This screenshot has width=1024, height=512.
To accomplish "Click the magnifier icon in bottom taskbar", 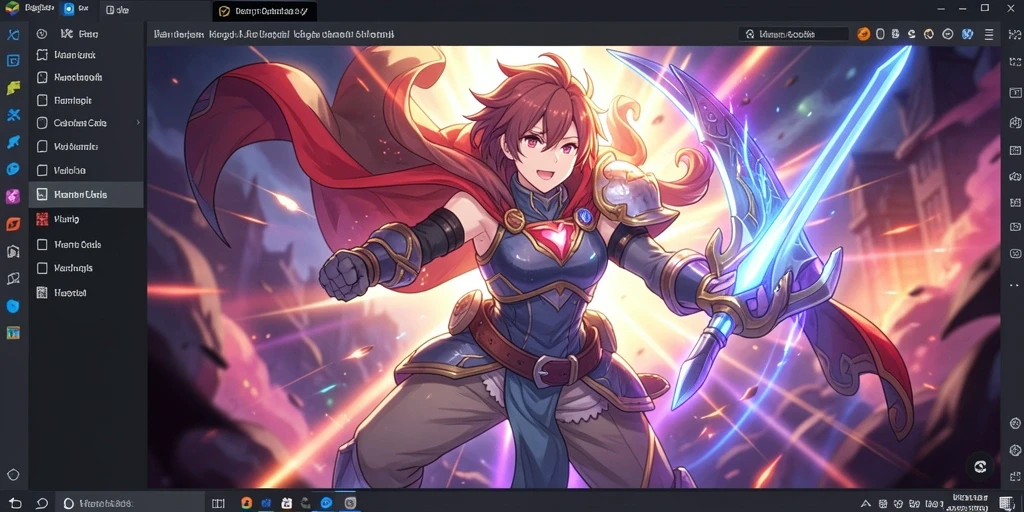I will [x=42, y=504].
